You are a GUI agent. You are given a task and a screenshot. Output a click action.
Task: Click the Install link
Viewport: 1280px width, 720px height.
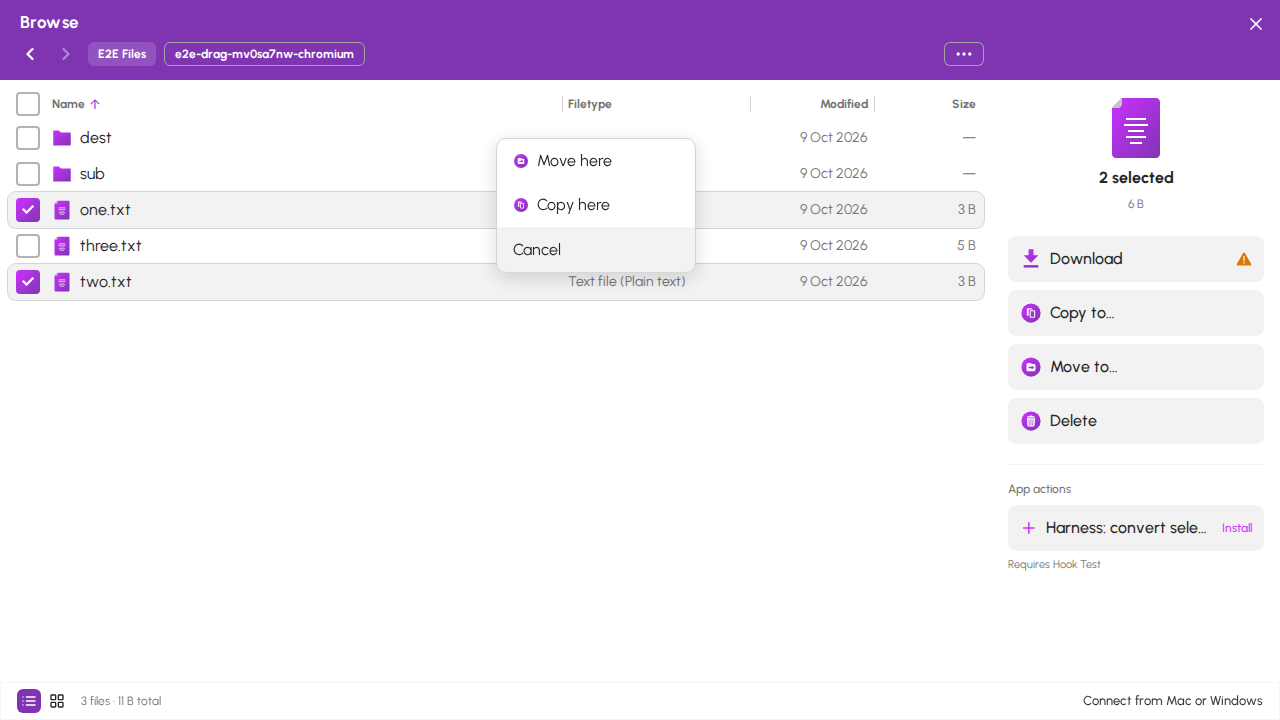coord(1237,528)
